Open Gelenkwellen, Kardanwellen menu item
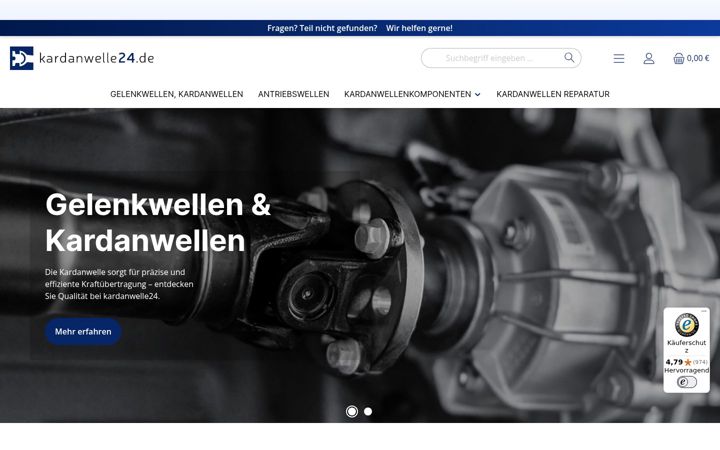This screenshot has width=720, height=450. click(176, 94)
